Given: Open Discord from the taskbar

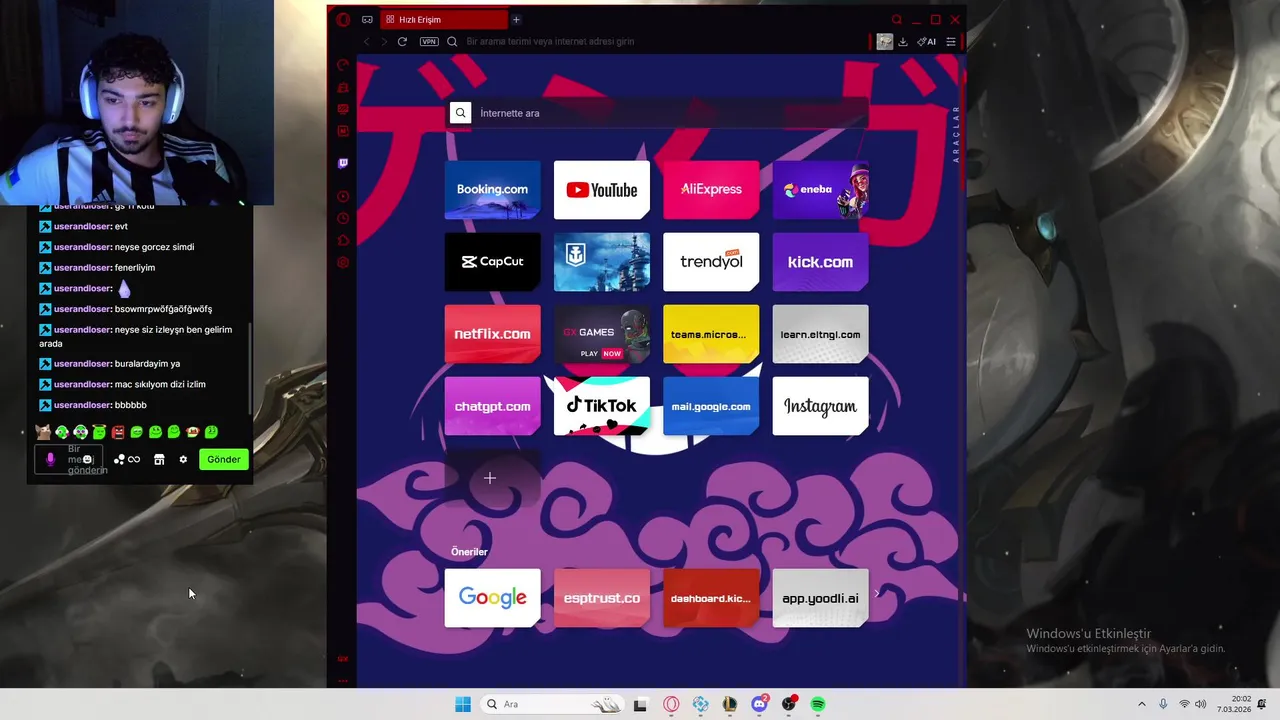Looking at the screenshot, I should [x=759, y=704].
